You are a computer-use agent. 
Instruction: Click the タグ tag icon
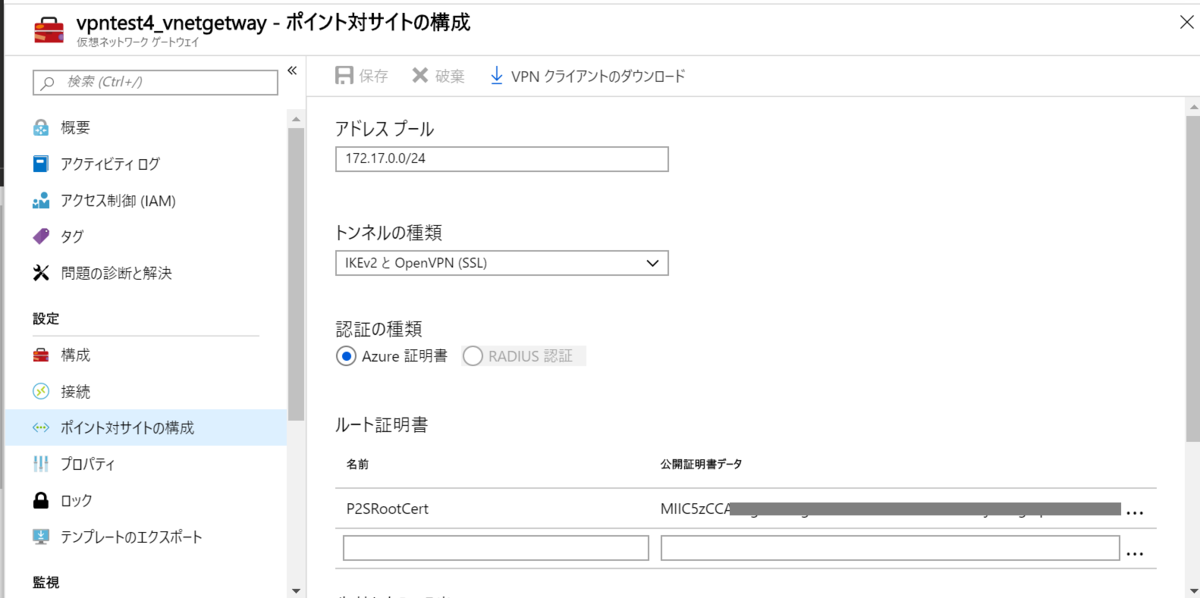point(41,237)
